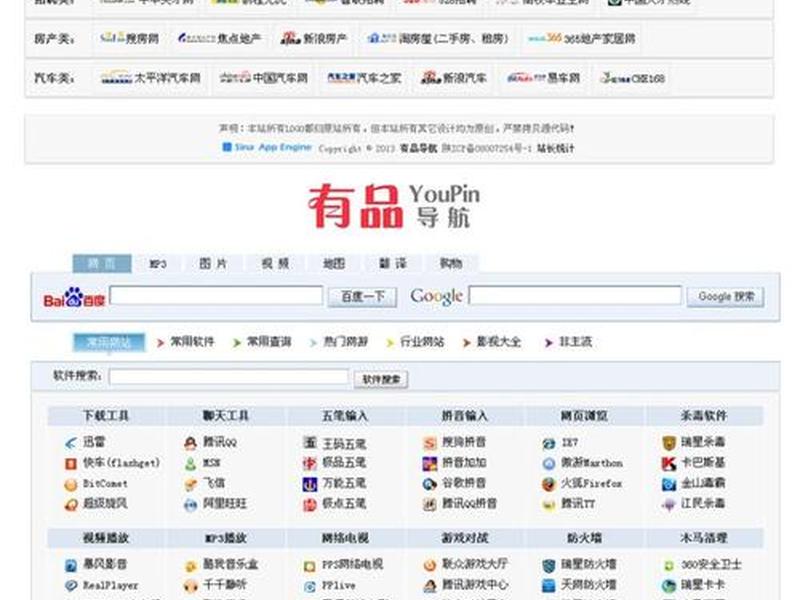Open the 酷我音乐盒 icon

click(190, 565)
